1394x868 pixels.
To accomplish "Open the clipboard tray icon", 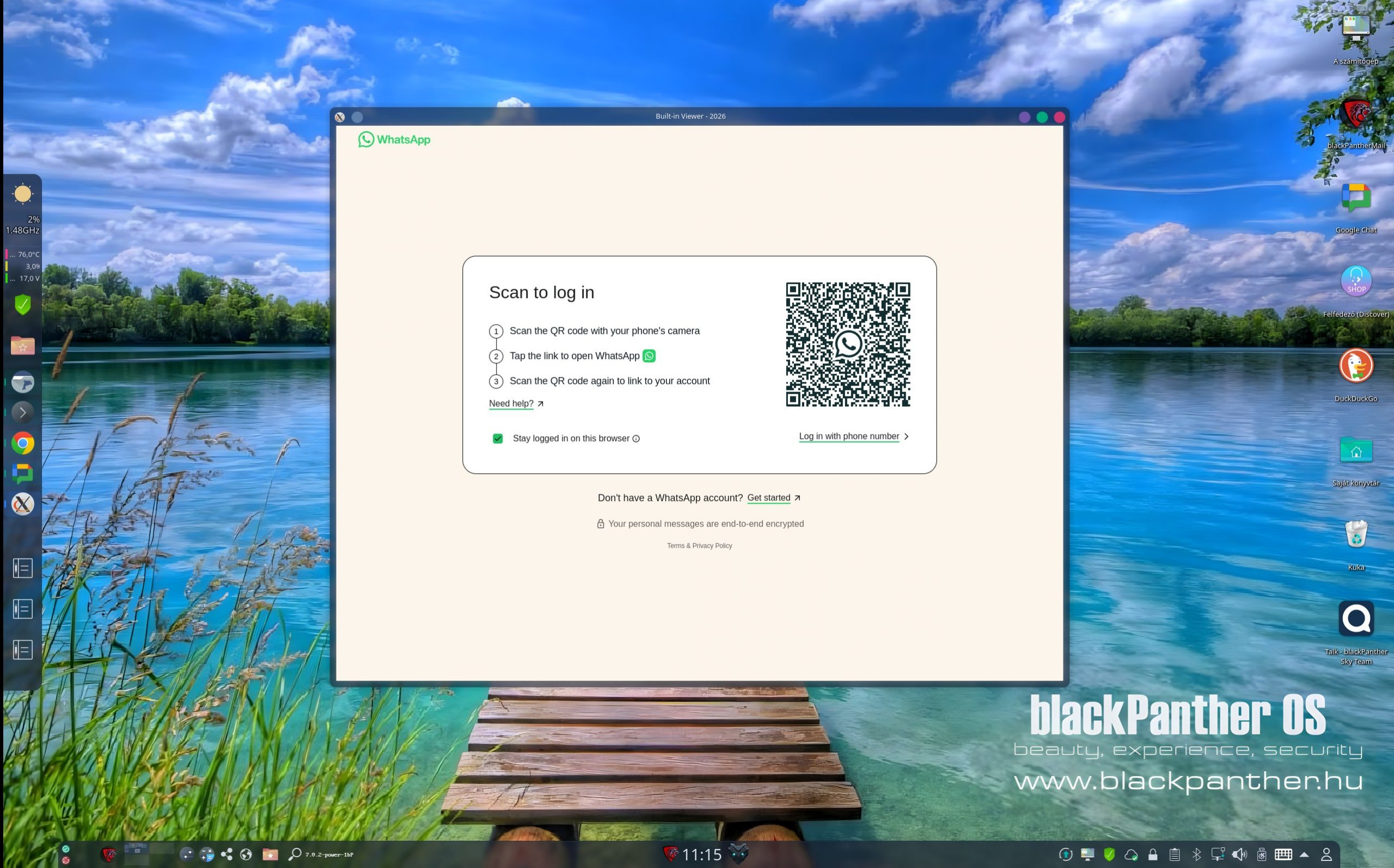I will tap(1174, 855).
